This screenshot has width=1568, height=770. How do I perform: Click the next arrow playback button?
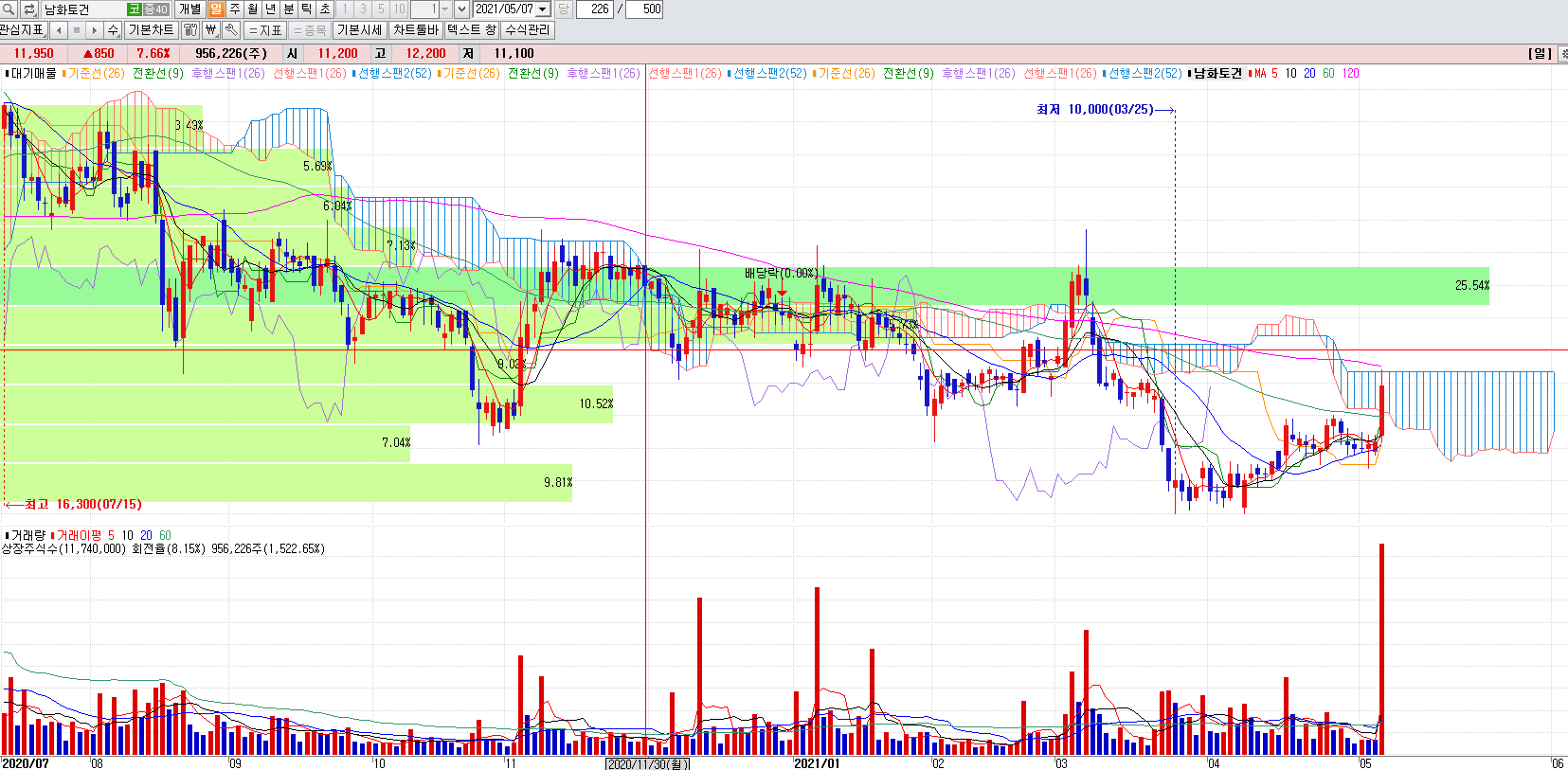[x=94, y=30]
